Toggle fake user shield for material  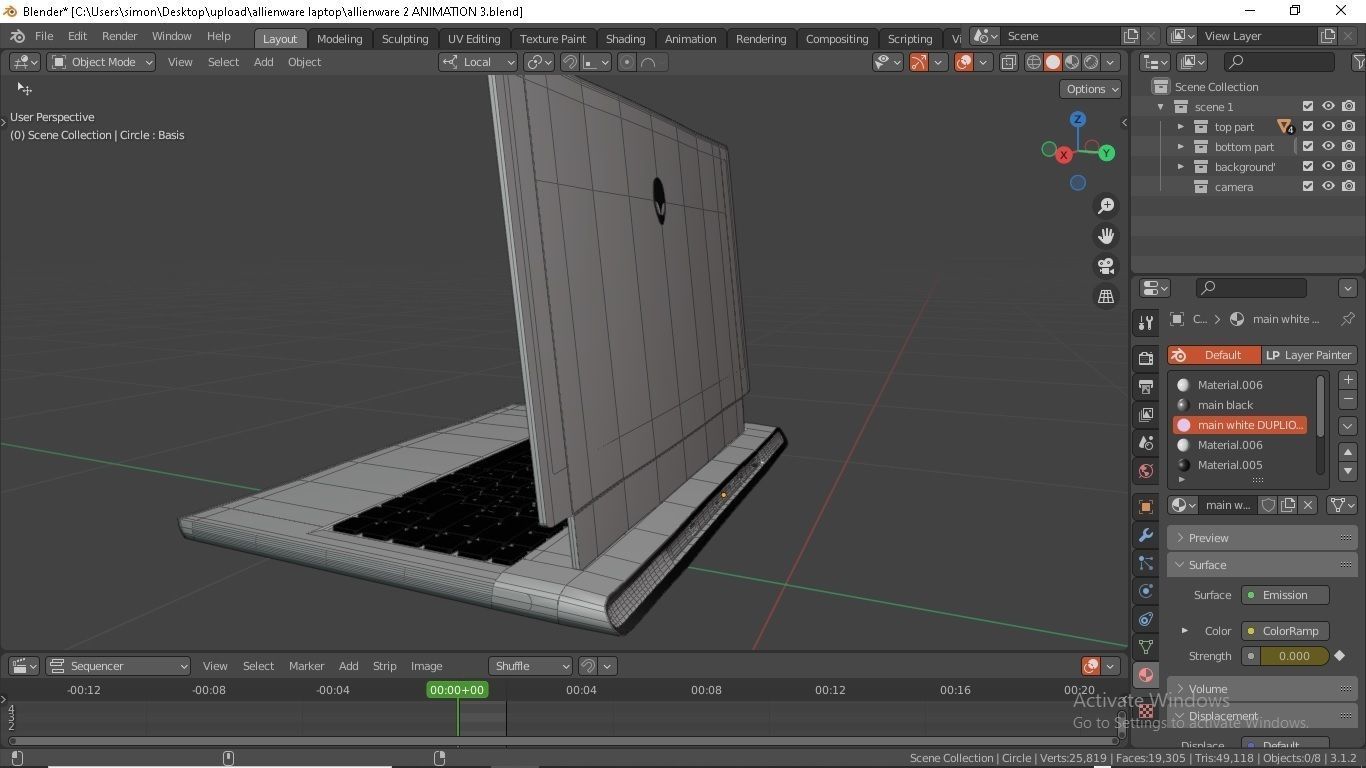(1268, 505)
